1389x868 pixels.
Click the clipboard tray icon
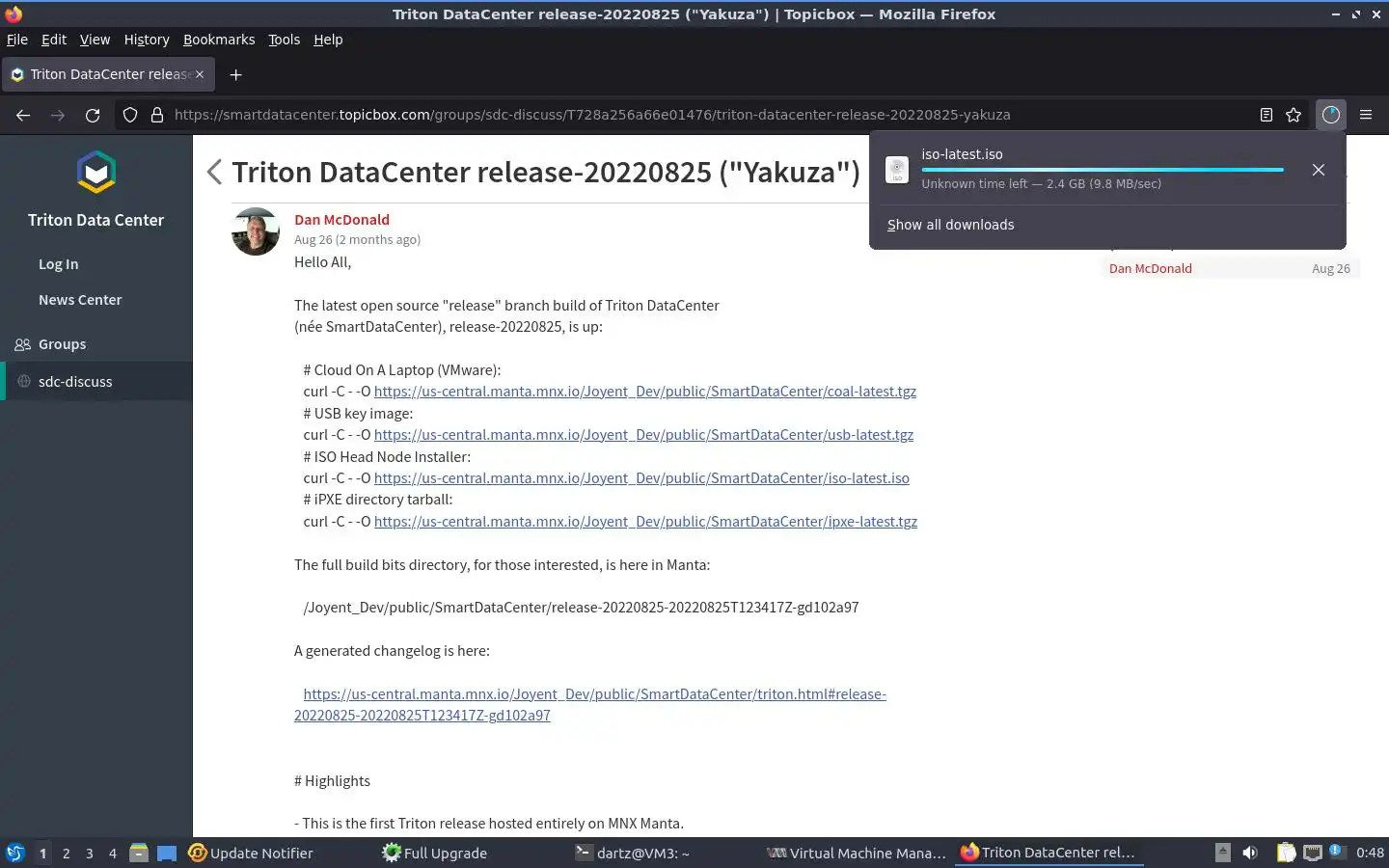tap(1287, 853)
